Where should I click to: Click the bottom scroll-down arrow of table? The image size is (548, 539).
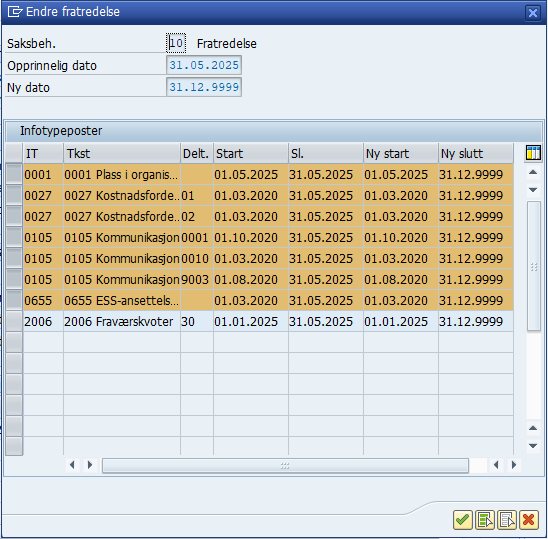(x=533, y=446)
